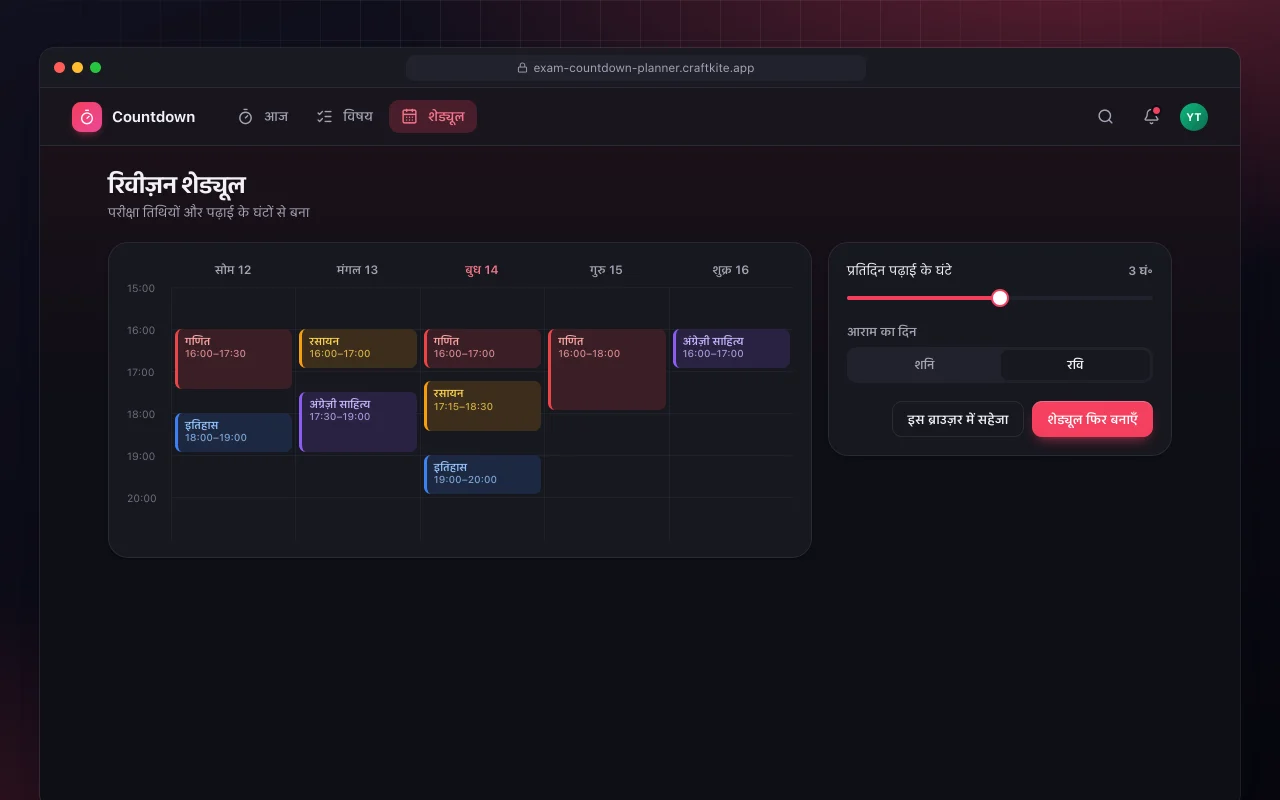Viewport: 1280px width, 800px height.
Task: Click the daily study hours slider handle
Action: (x=1000, y=298)
